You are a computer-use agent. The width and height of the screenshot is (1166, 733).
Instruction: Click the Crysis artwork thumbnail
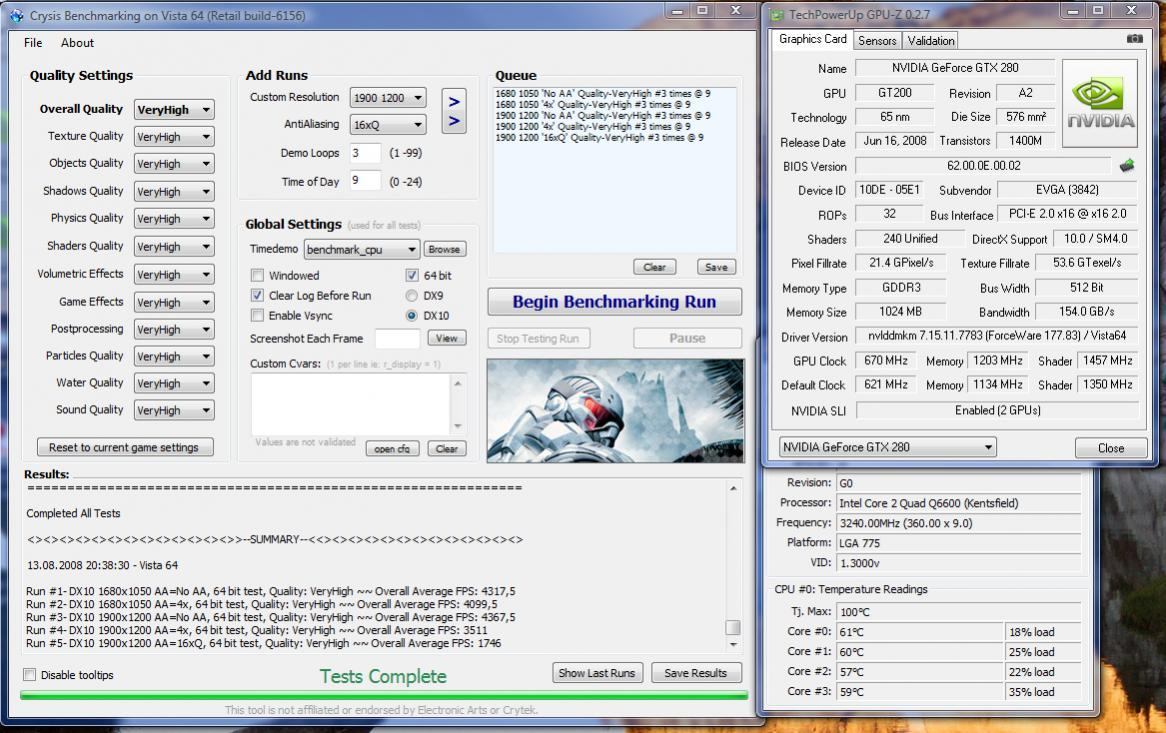(x=615, y=411)
